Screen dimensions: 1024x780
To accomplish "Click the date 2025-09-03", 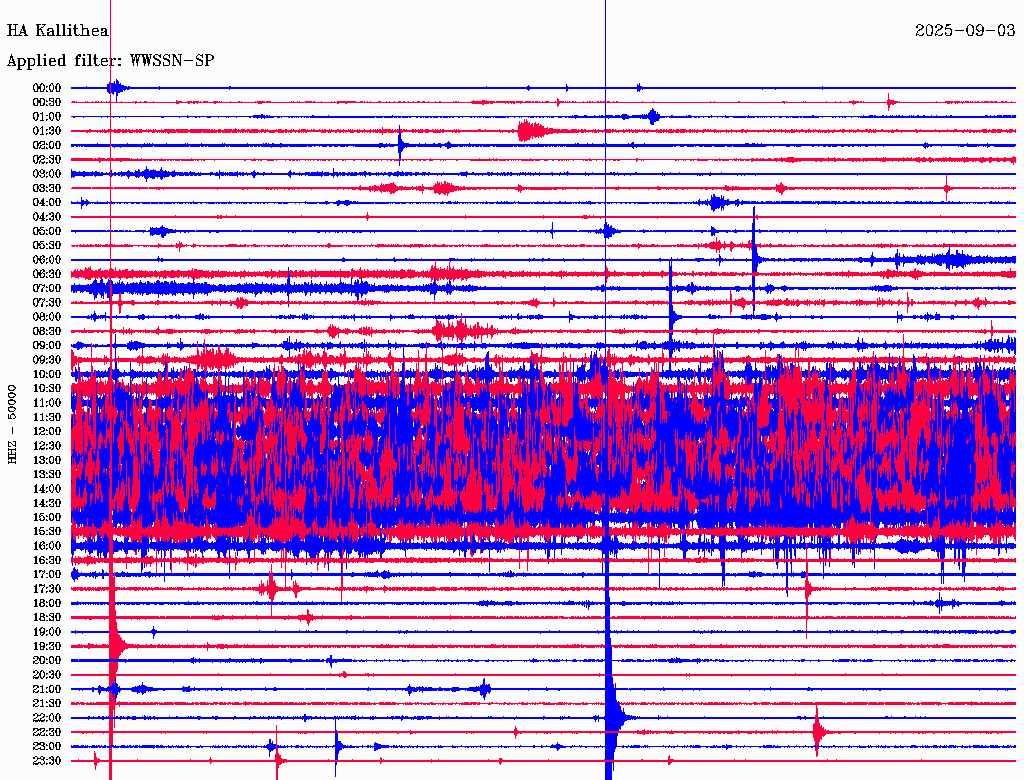I will [x=965, y=31].
